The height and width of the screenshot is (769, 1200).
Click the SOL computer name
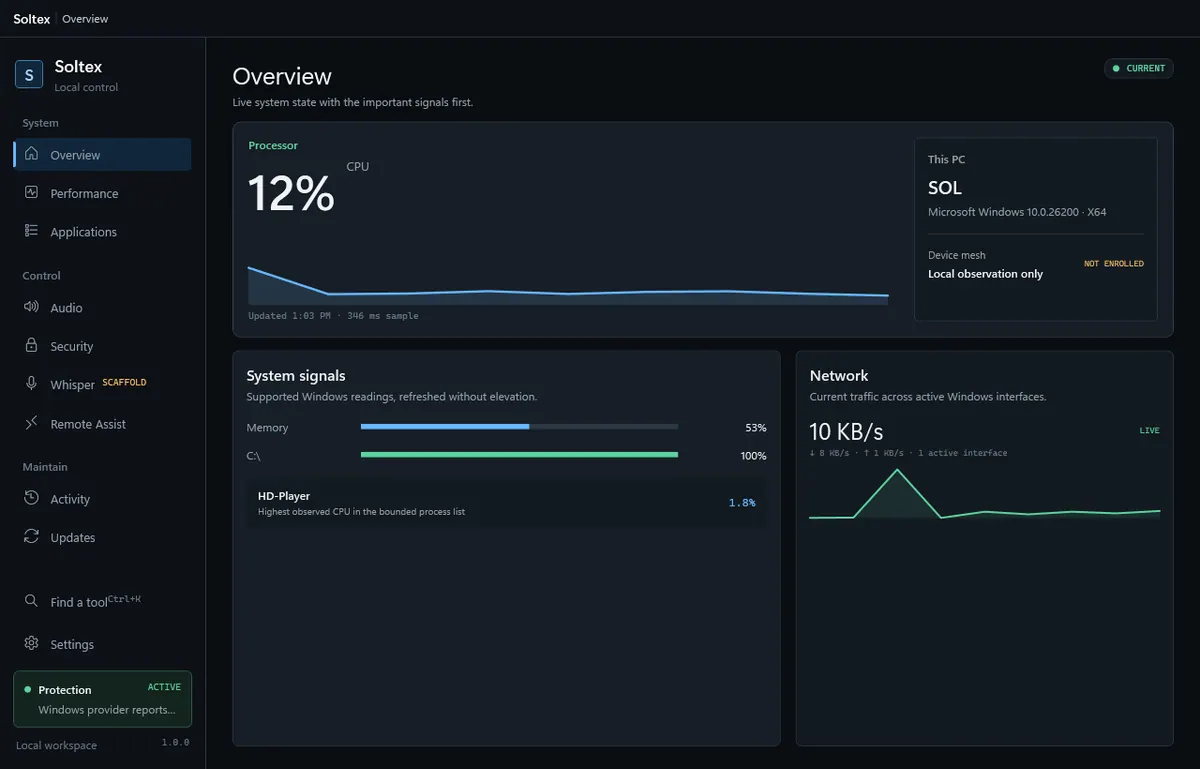pos(945,188)
